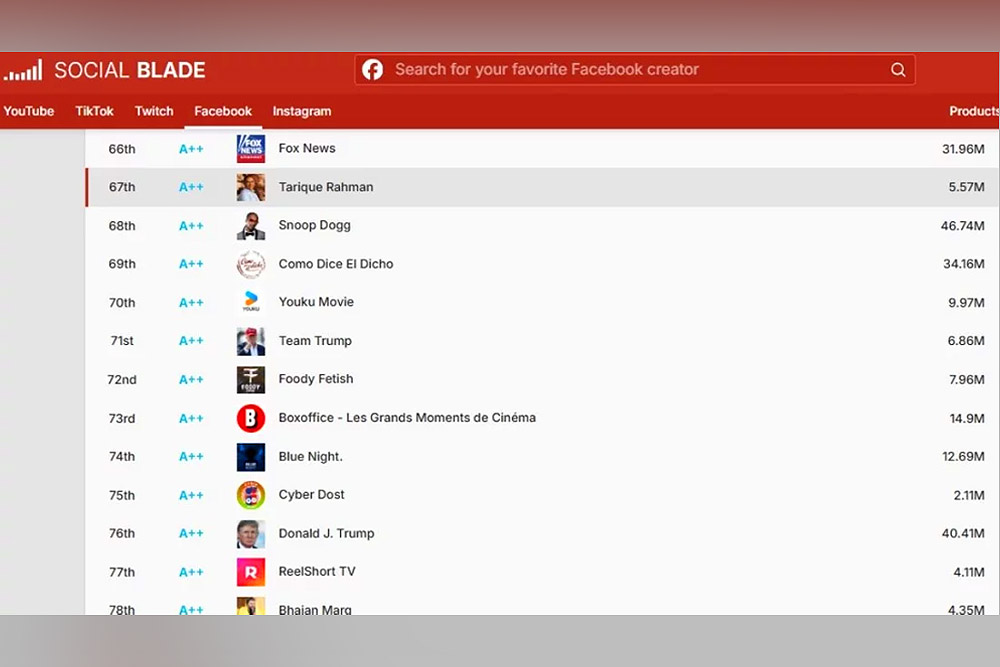Open Fox News profile avatar
Screen dimensions: 1000x667
tap(251, 149)
